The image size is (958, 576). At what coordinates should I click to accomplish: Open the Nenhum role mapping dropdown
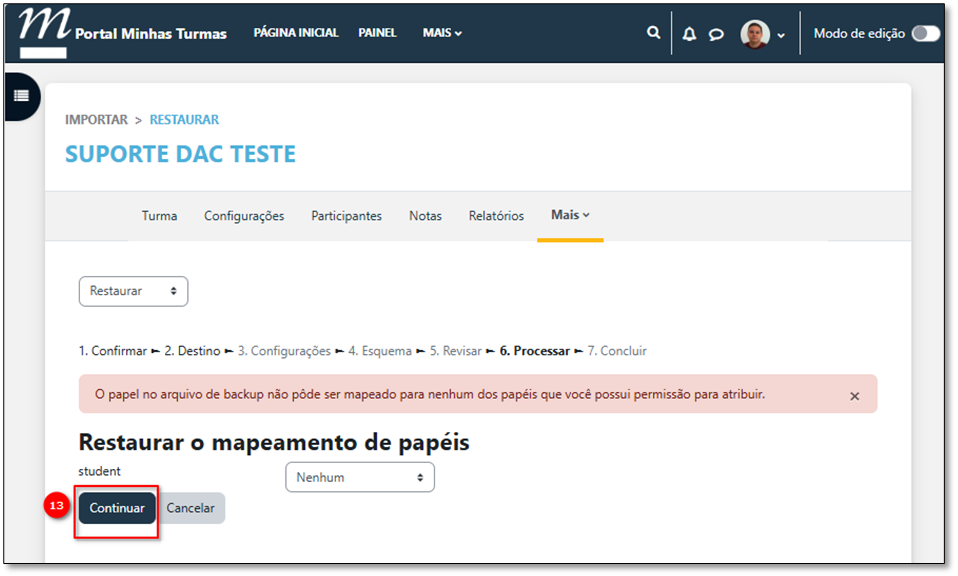[x=360, y=477]
